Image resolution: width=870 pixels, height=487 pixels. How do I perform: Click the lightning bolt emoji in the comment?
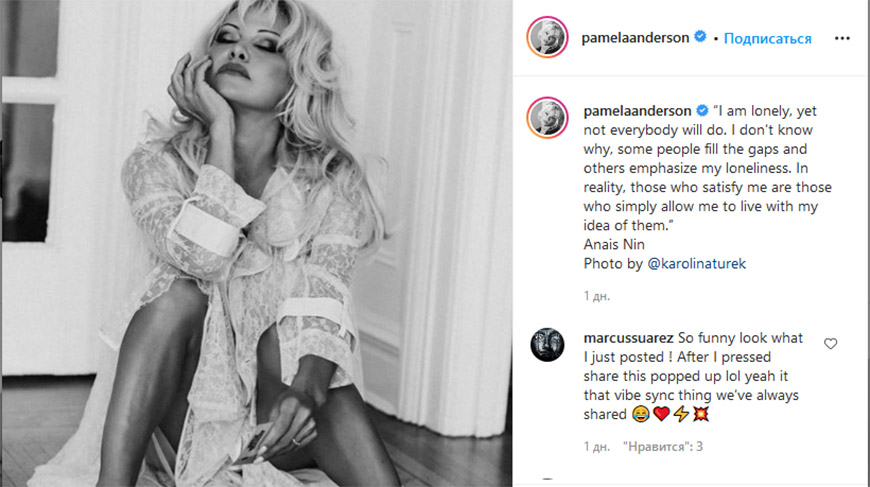[681, 414]
